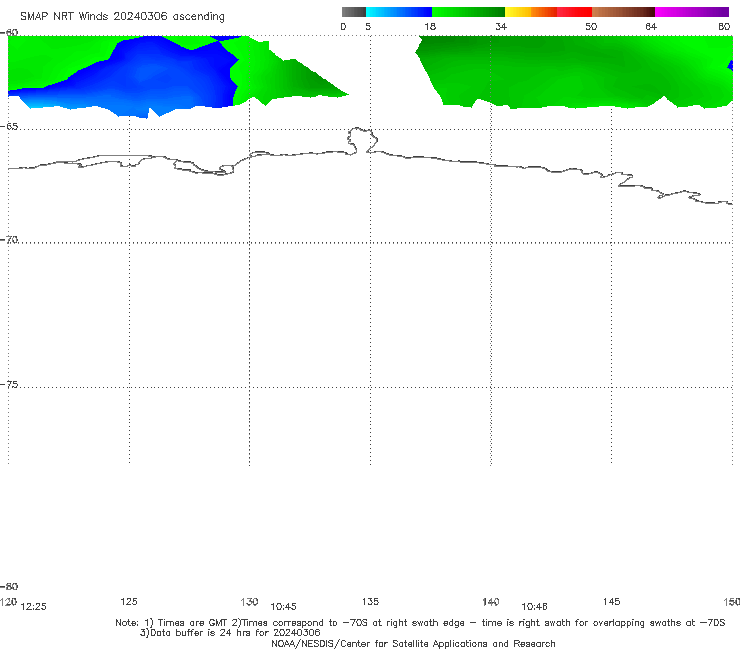Click the color bar label '64'
740x650 pixels.
point(651,26)
